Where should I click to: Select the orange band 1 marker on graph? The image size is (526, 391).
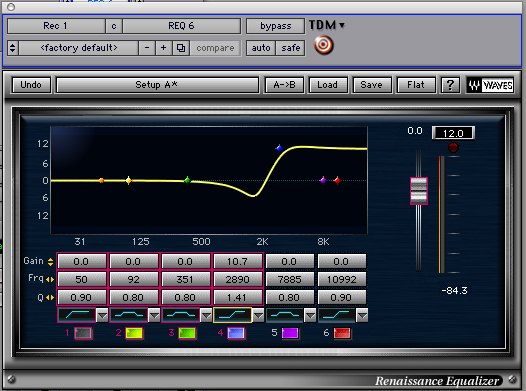pos(101,180)
